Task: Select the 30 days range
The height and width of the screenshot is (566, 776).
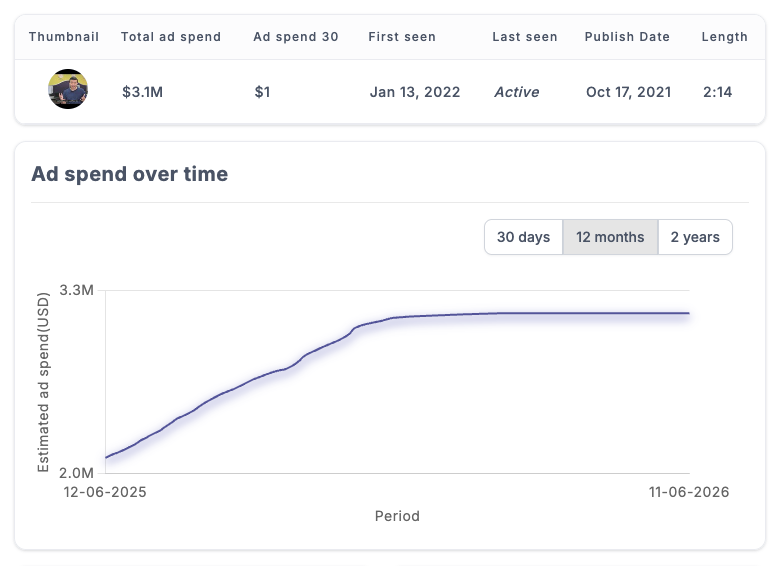Action: (x=523, y=237)
